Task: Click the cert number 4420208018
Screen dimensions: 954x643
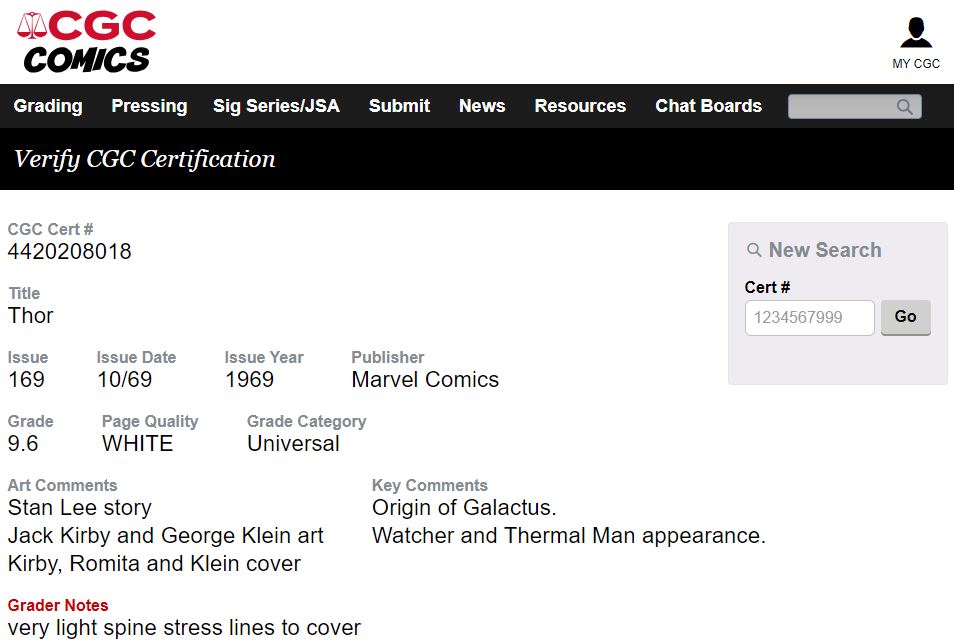Action: click(x=69, y=251)
